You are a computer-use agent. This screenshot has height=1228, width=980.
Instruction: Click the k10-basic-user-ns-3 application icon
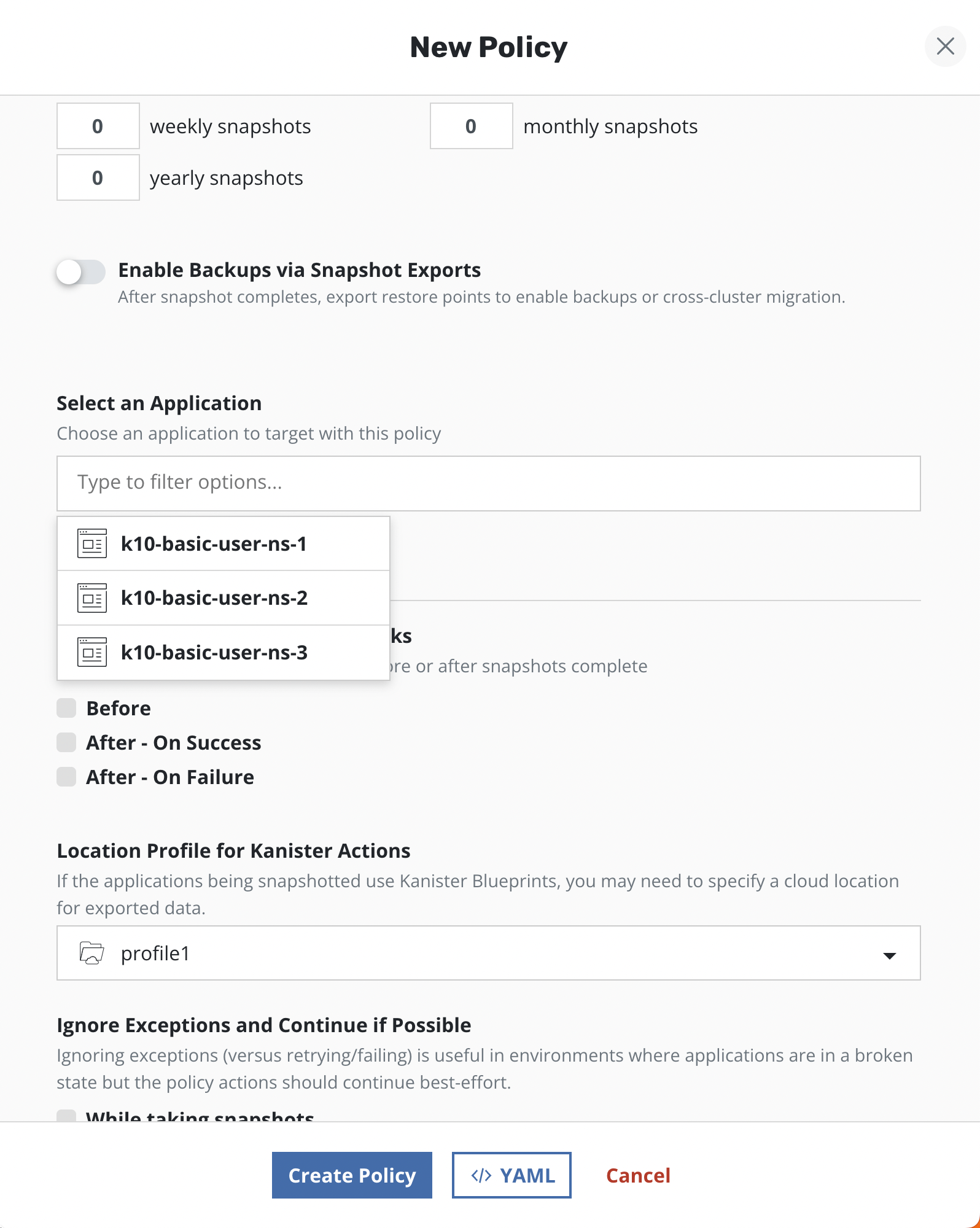[92, 652]
